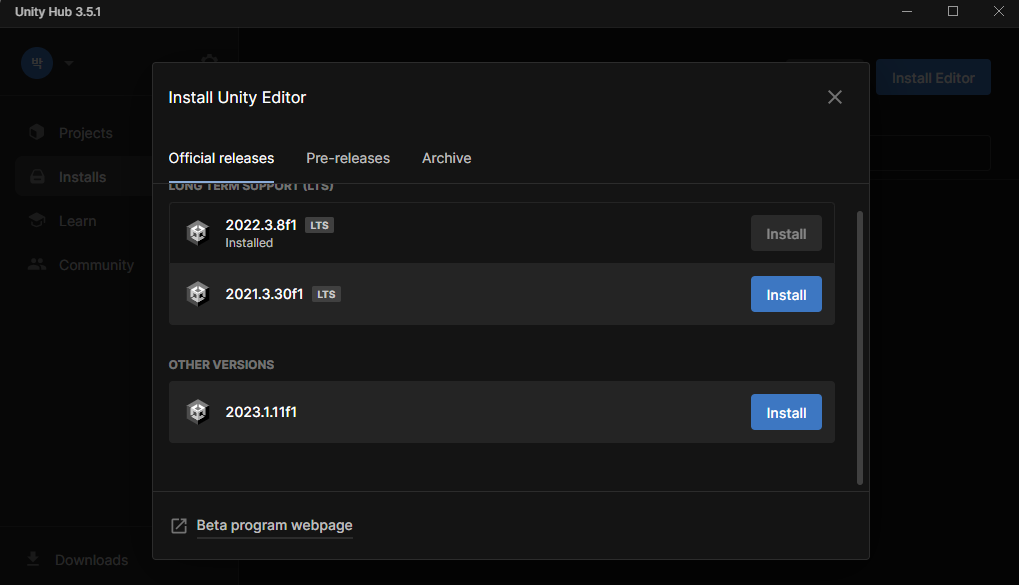Click the OTHER VERSIONS heading

(x=221, y=365)
